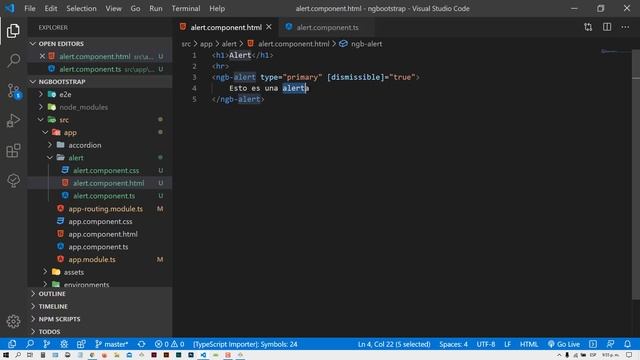
Task: Open the View menu
Action: tap(113, 8)
